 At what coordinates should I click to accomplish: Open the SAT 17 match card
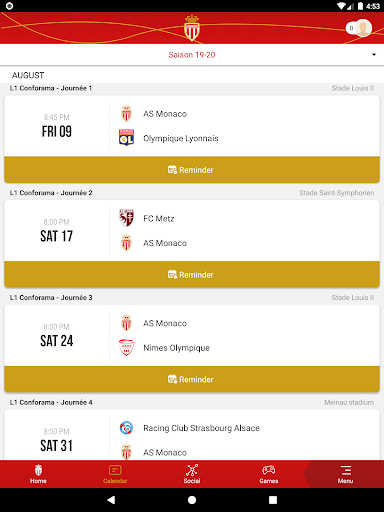[x=192, y=231]
